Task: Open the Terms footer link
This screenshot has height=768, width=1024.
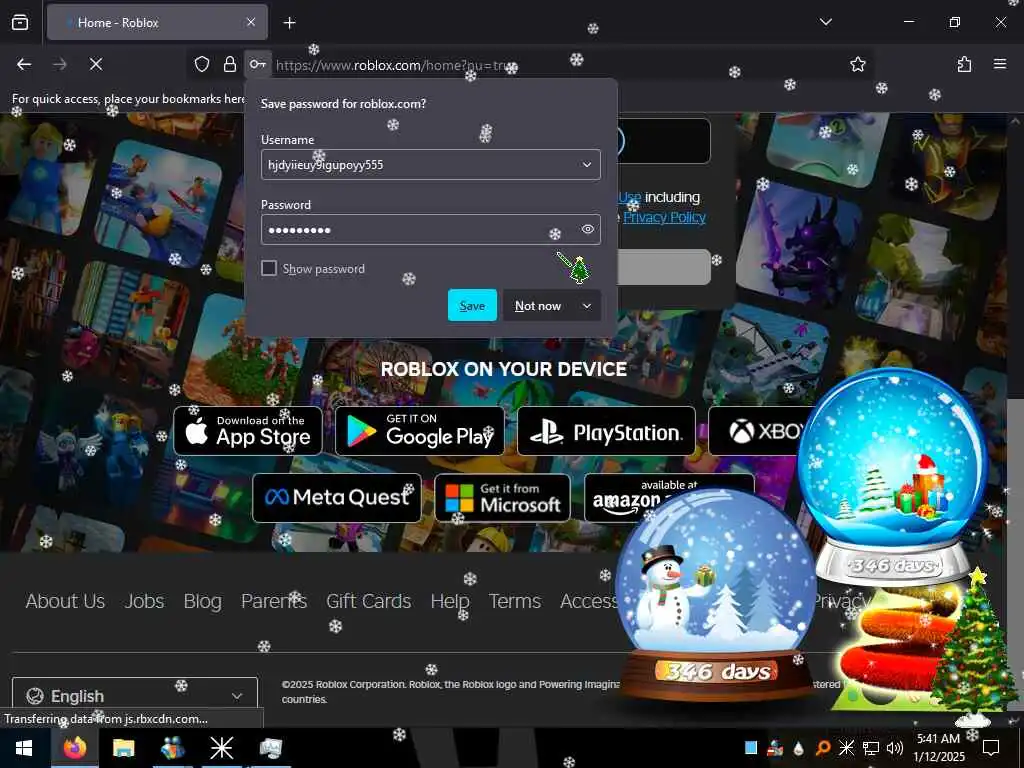Action: [x=515, y=601]
